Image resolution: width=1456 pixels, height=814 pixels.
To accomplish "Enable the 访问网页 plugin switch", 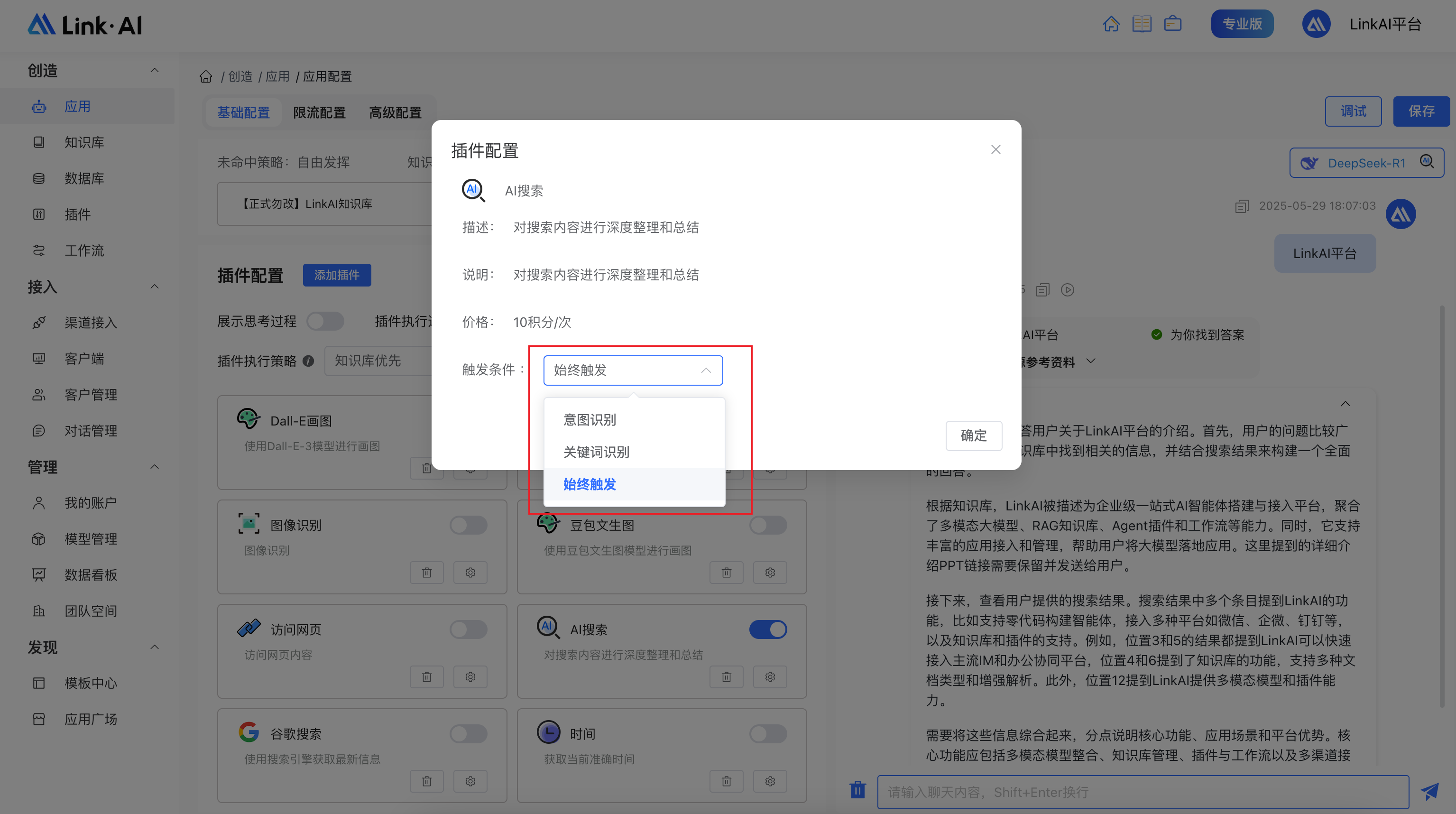I will click(x=469, y=629).
